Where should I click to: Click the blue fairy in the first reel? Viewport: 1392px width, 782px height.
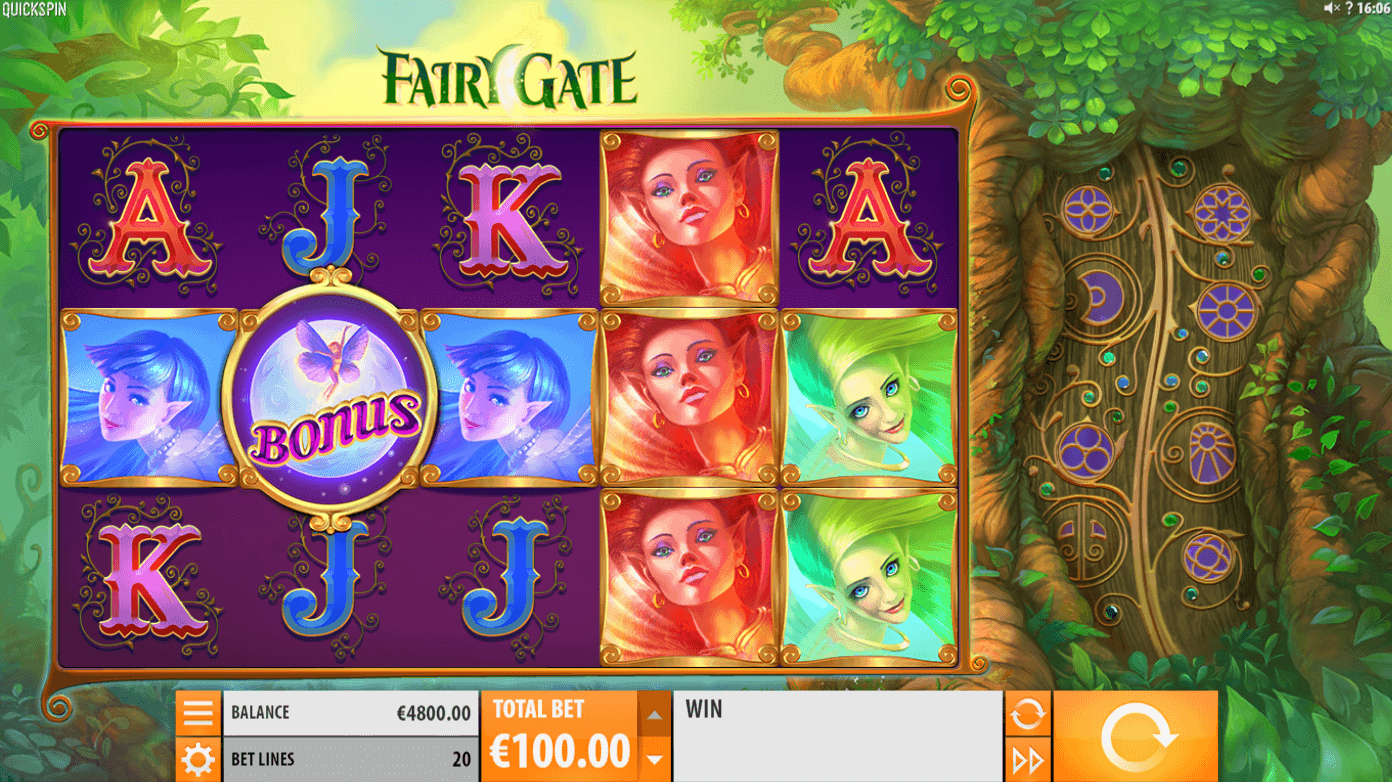(x=149, y=398)
